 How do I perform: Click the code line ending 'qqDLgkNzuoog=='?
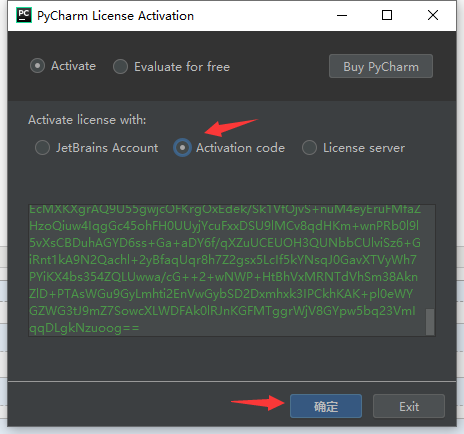click(x=84, y=328)
